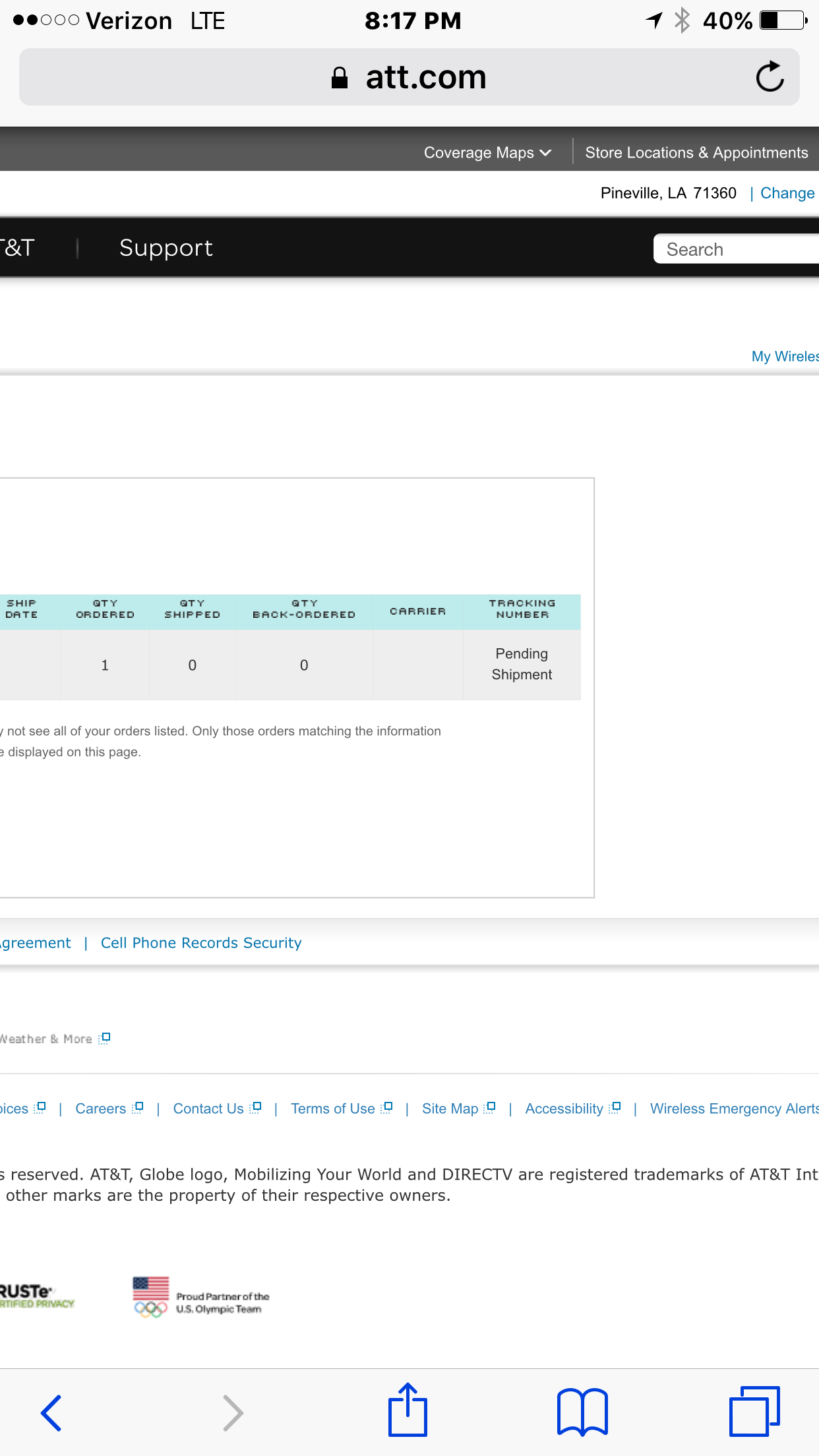Viewport: 819px width, 1456px height.
Task: Open the Support section
Action: (166, 248)
